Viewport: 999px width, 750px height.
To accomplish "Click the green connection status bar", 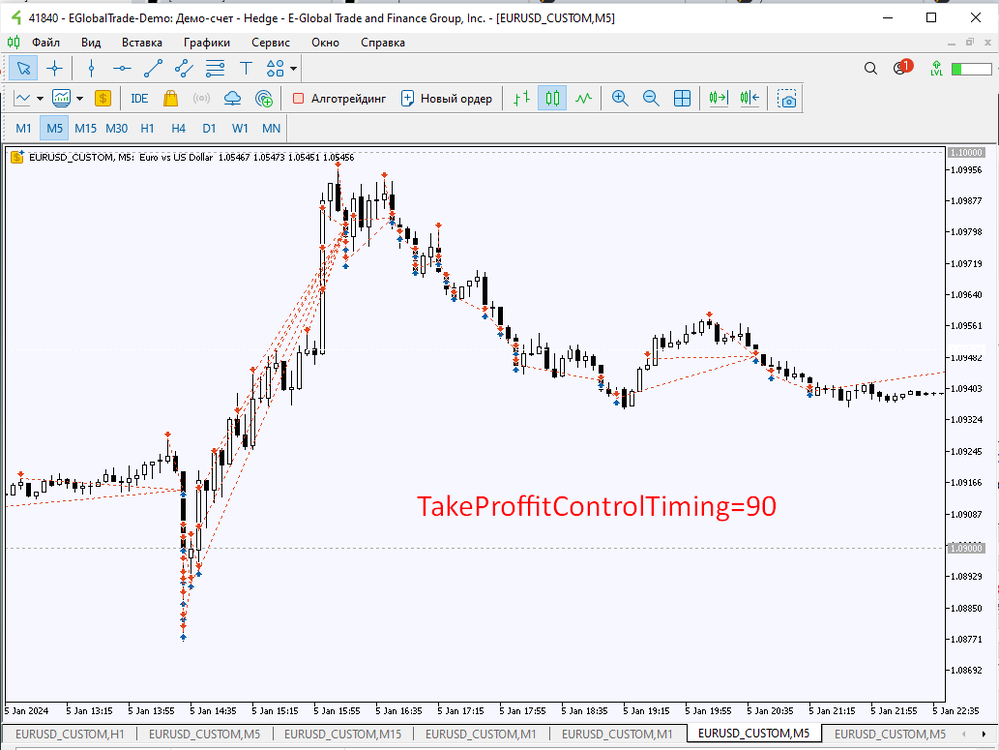I will 972,69.
